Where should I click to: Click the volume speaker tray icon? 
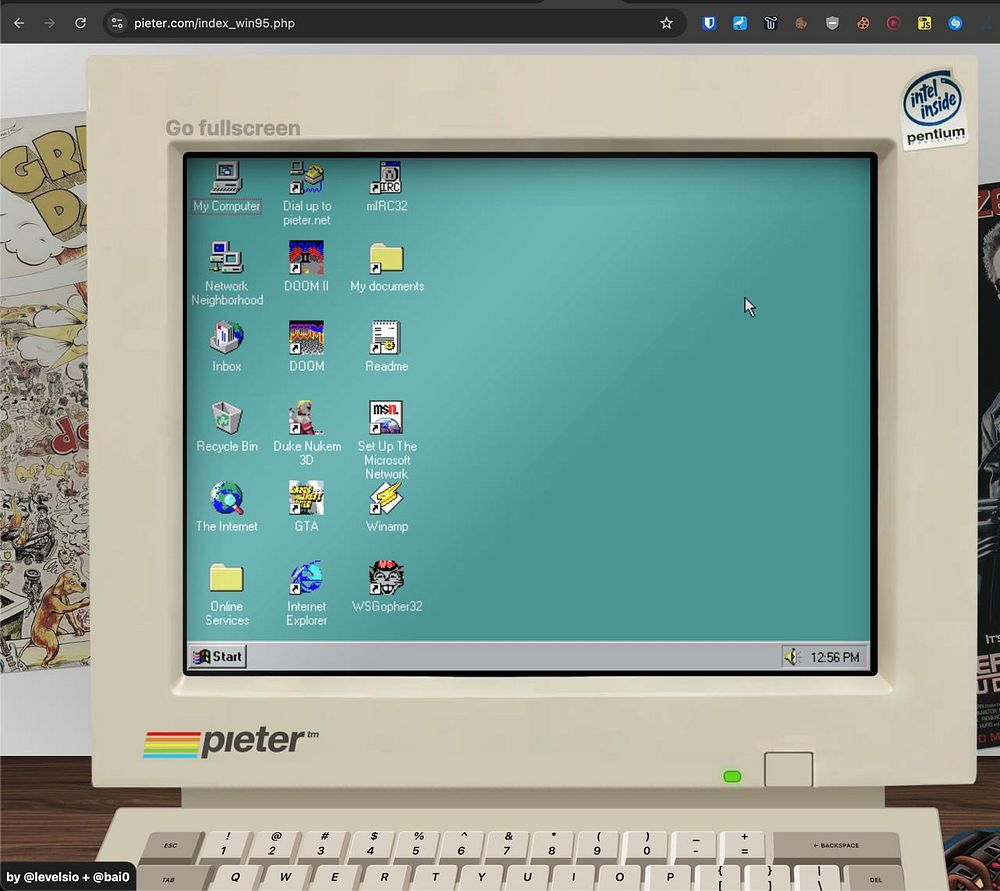[793, 657]
